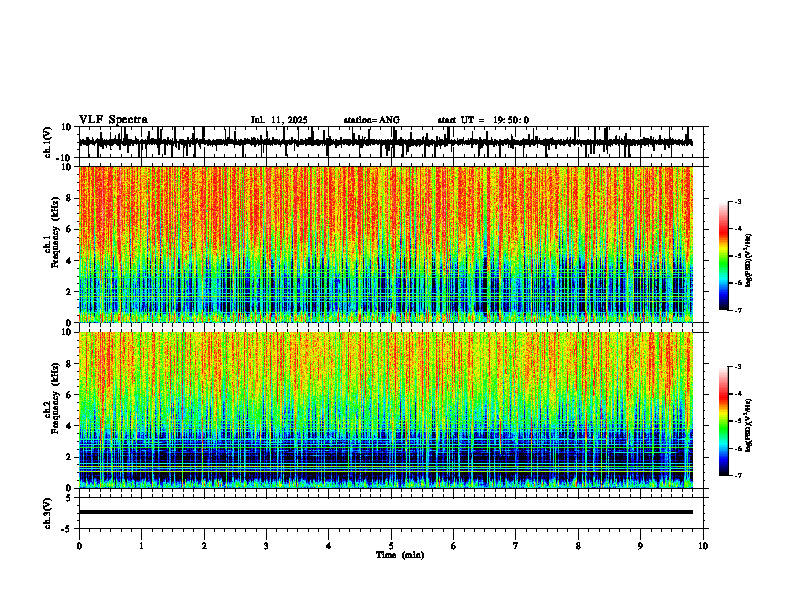
Task: Click the "-7" value below ch.2 color bar
Action: 738,475
